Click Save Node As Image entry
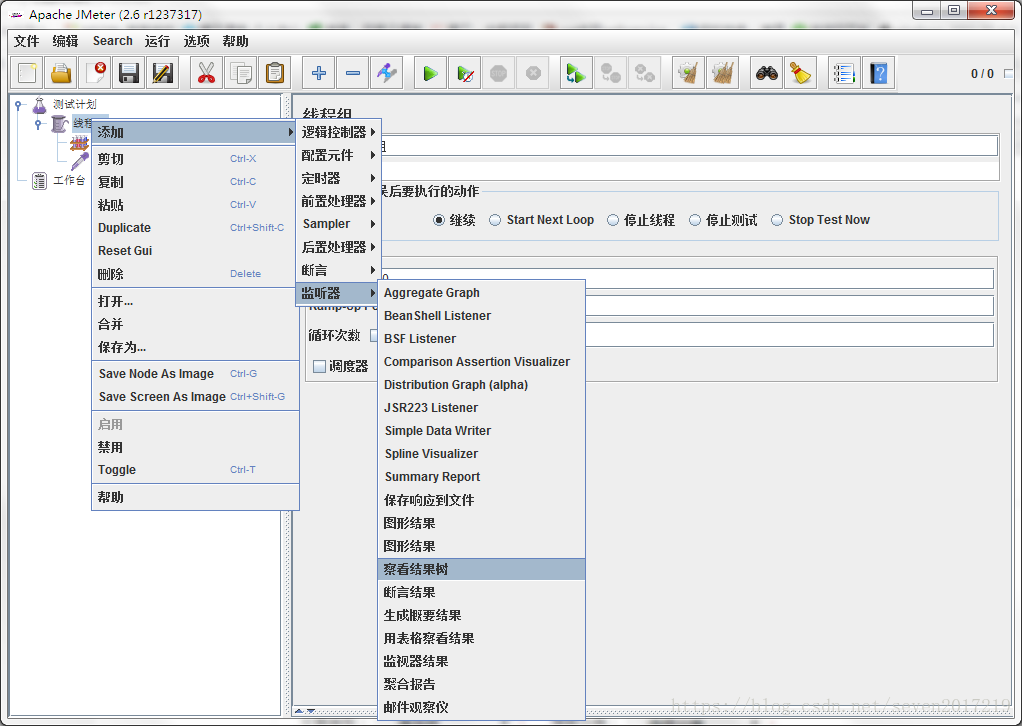The width and height of the screenshot is (1022, 726). [x=195, y=373]
